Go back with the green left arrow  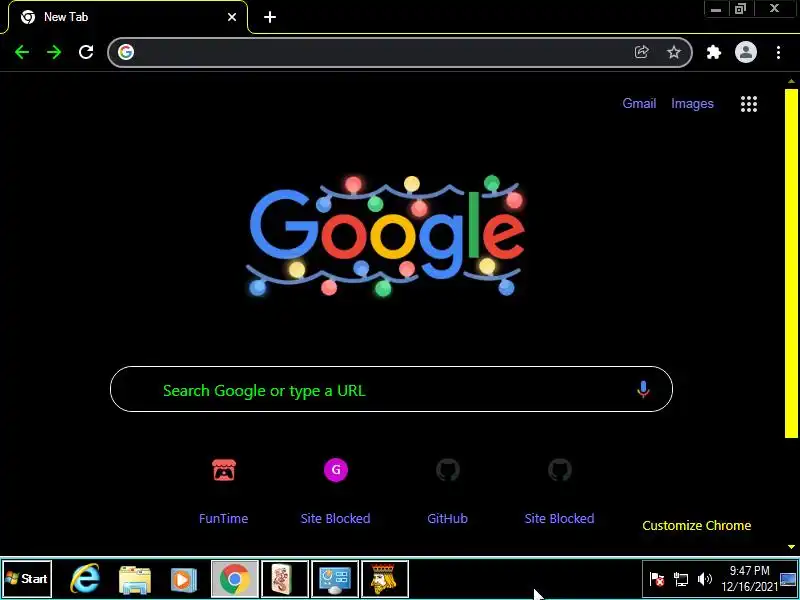click(x=22, y=52)
